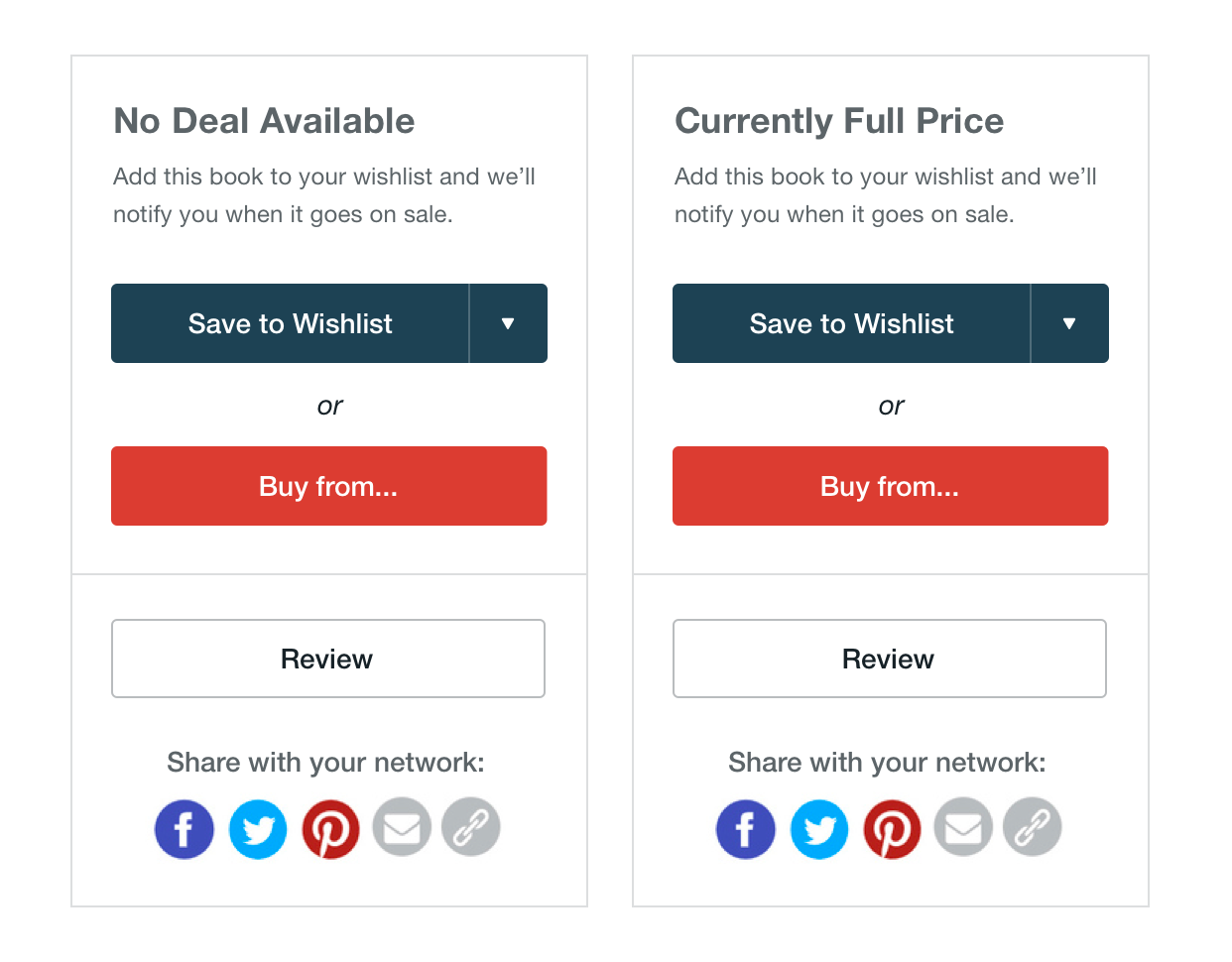Image resolution: width=1232 pixels, height=962 pixels.
Task: Share by email in No Deal Available card
Action: tap(402, 827)
